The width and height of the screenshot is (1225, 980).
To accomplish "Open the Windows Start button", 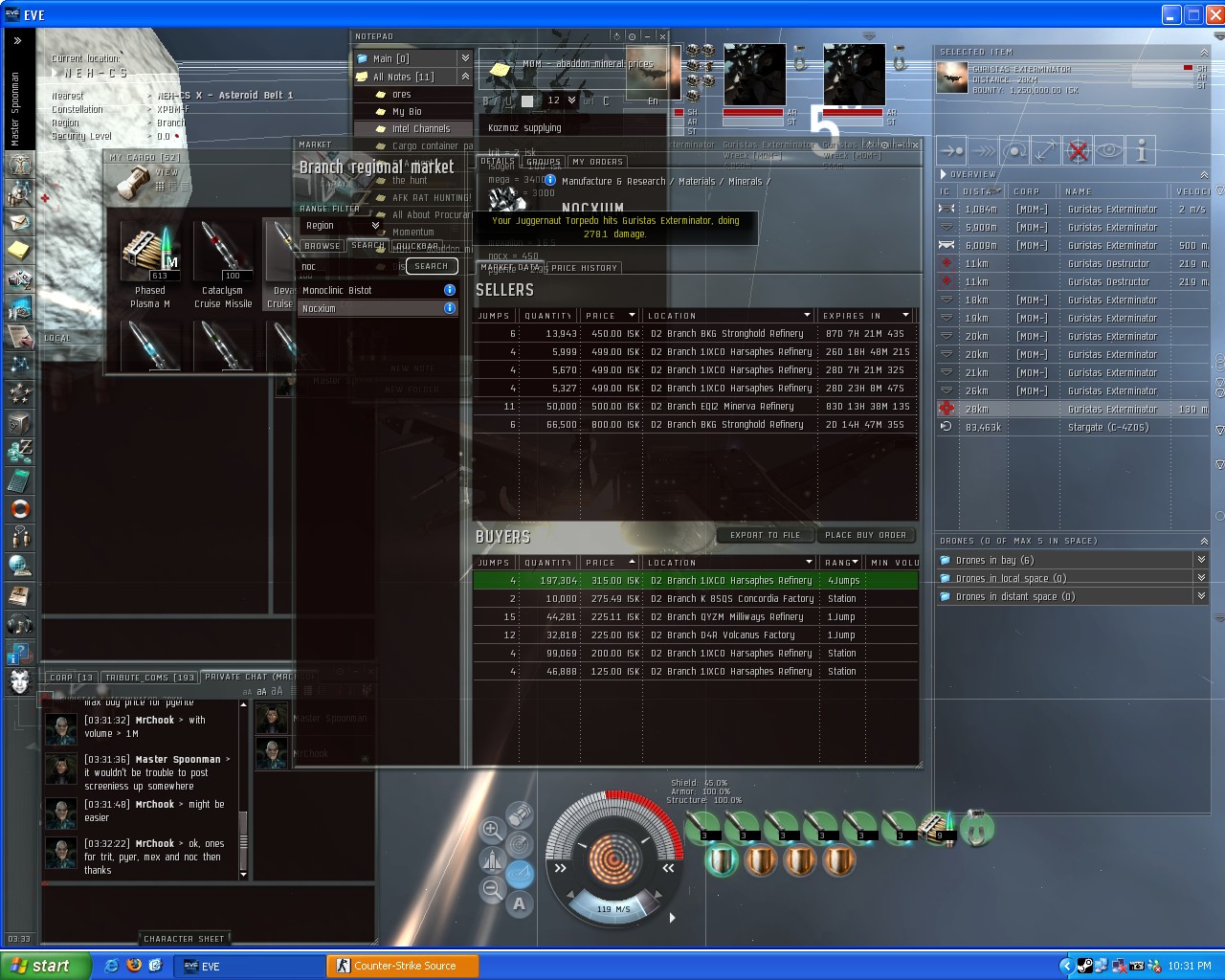I will (45, 966).
